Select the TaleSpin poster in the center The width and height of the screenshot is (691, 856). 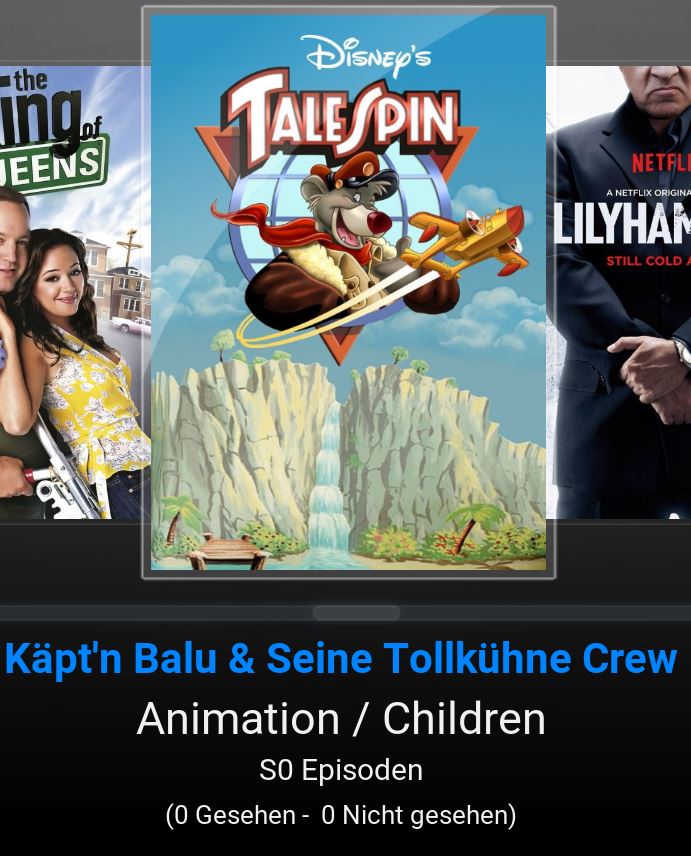[348, 292]
